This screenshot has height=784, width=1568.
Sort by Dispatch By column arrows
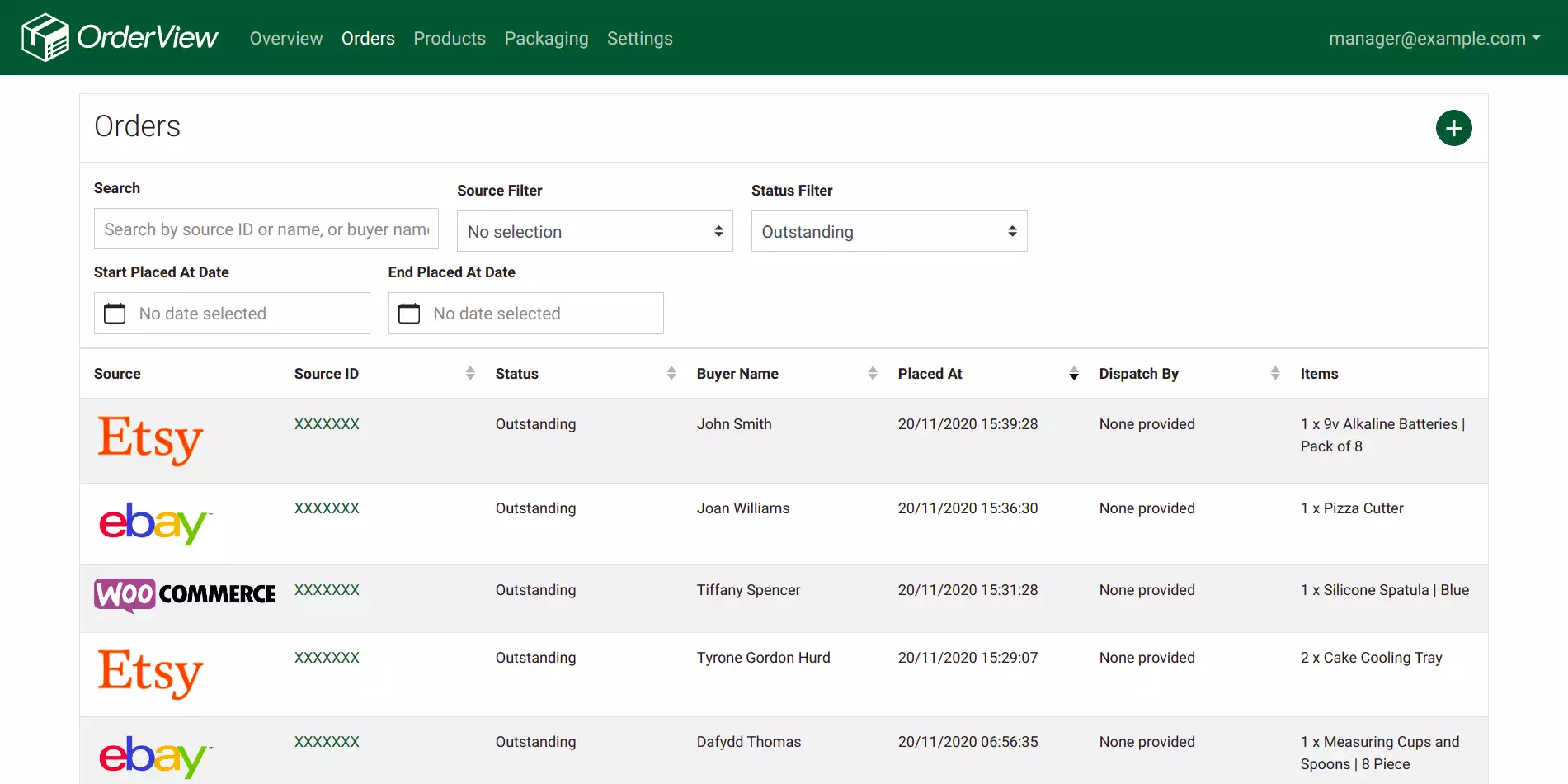click(1274, 374)
